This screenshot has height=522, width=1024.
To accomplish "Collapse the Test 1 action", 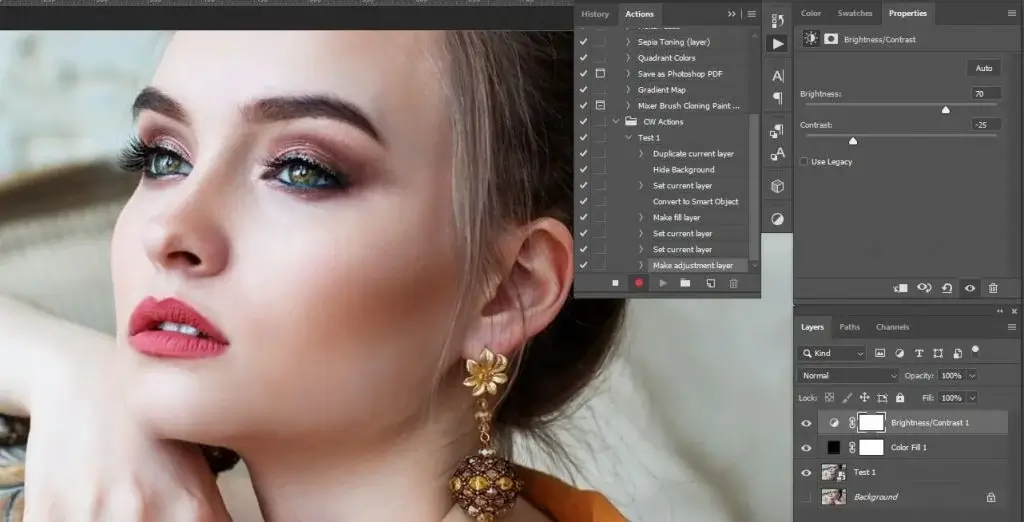I will (628, 138).
